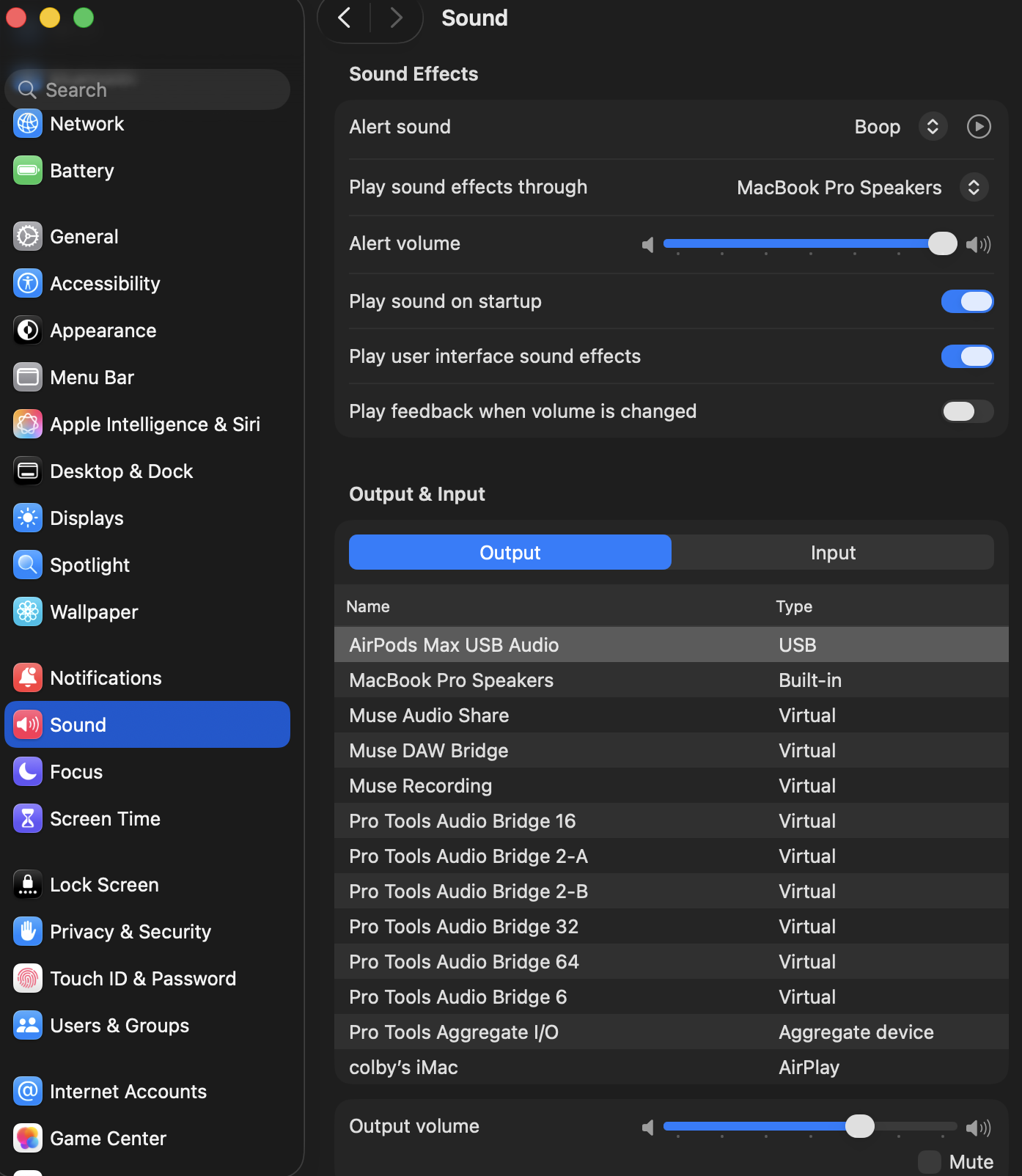This screenshot has height=1176, width=1022.
Task: Click the Appearance icon
Action: pos(28,331)
